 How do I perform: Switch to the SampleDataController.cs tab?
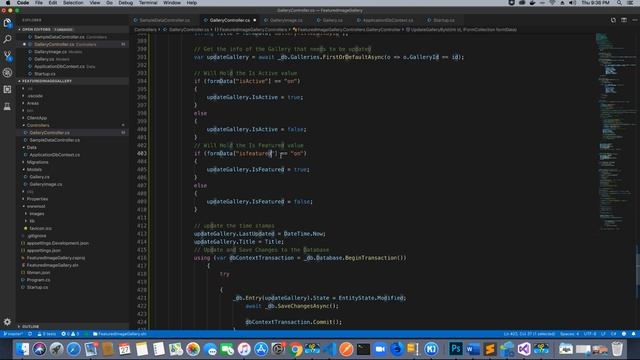click(163, 20)
